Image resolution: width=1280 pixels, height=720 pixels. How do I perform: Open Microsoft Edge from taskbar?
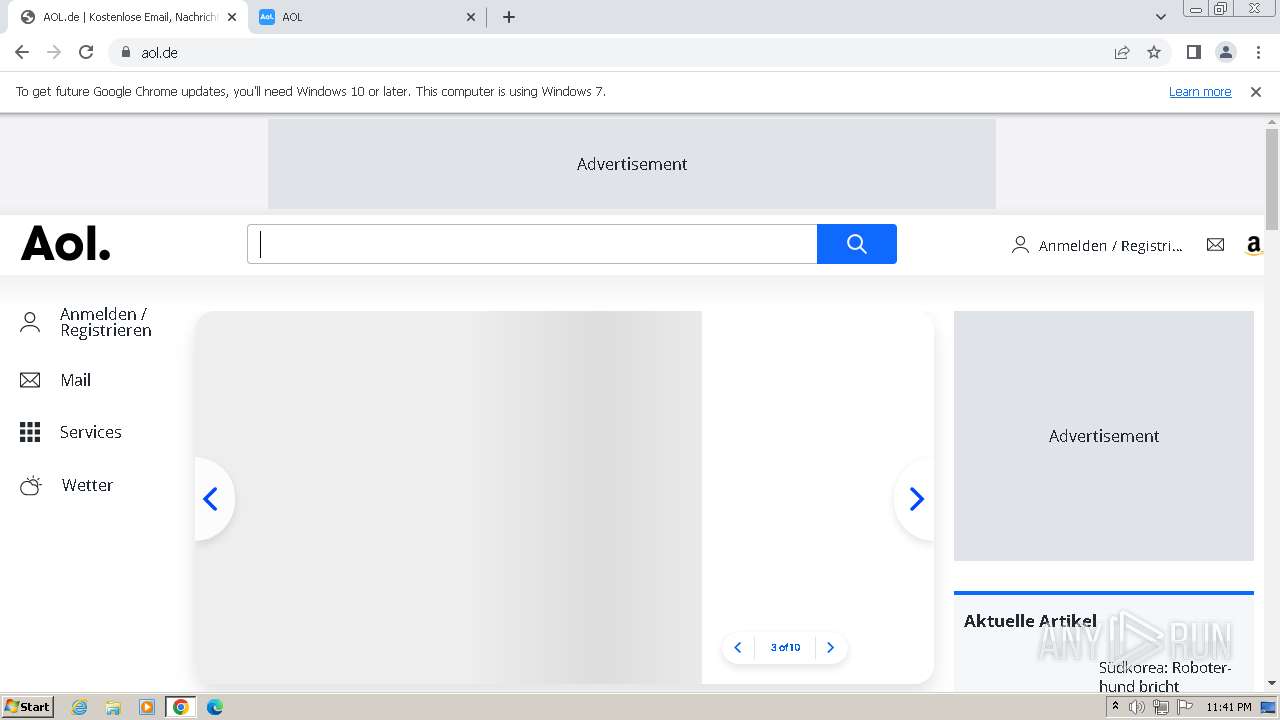click(x=215, y=707)
